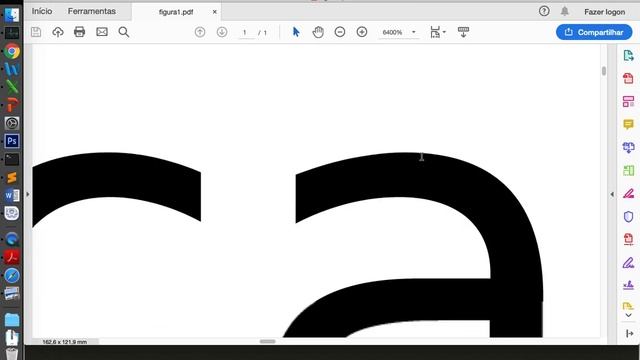Open the Comment tool
The image size is (640, 360).
[629, 124]
